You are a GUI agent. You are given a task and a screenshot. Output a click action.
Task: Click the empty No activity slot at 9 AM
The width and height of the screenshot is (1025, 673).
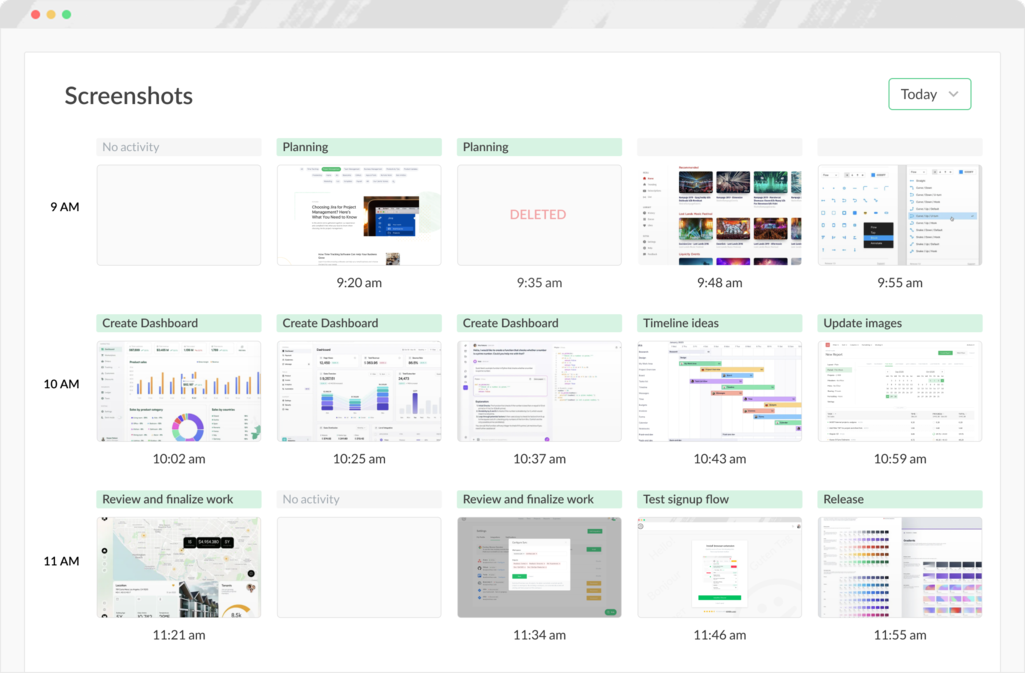(178, 213)
